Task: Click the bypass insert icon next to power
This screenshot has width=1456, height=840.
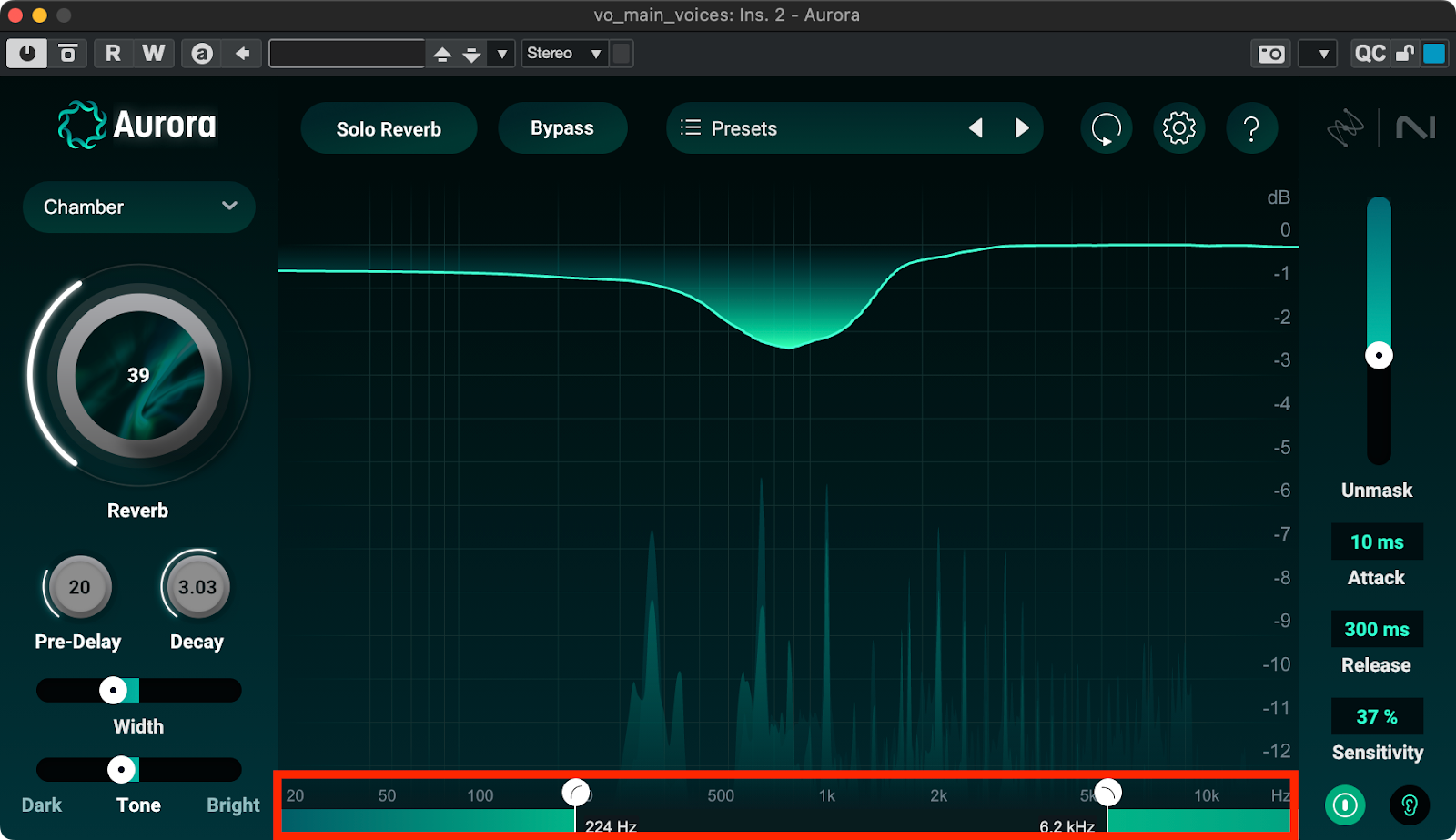Action: [67, 54]
